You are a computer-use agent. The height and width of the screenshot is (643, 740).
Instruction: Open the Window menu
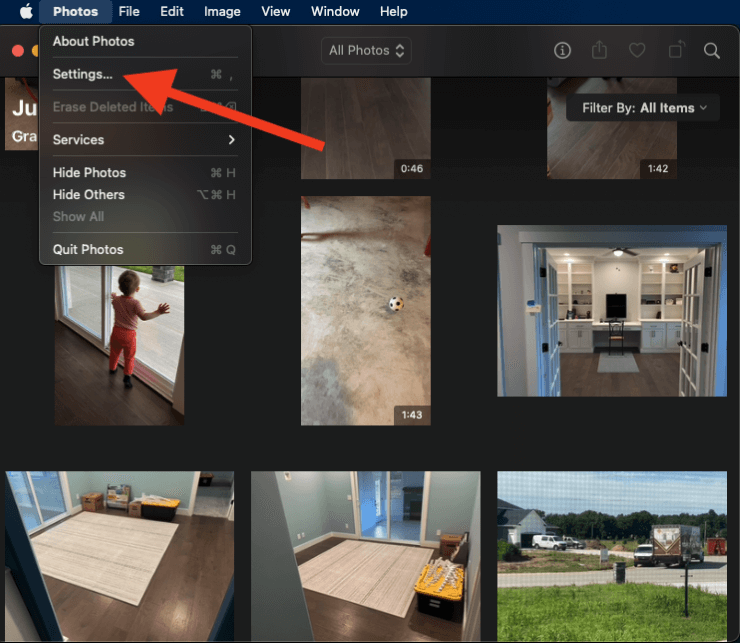335,12
